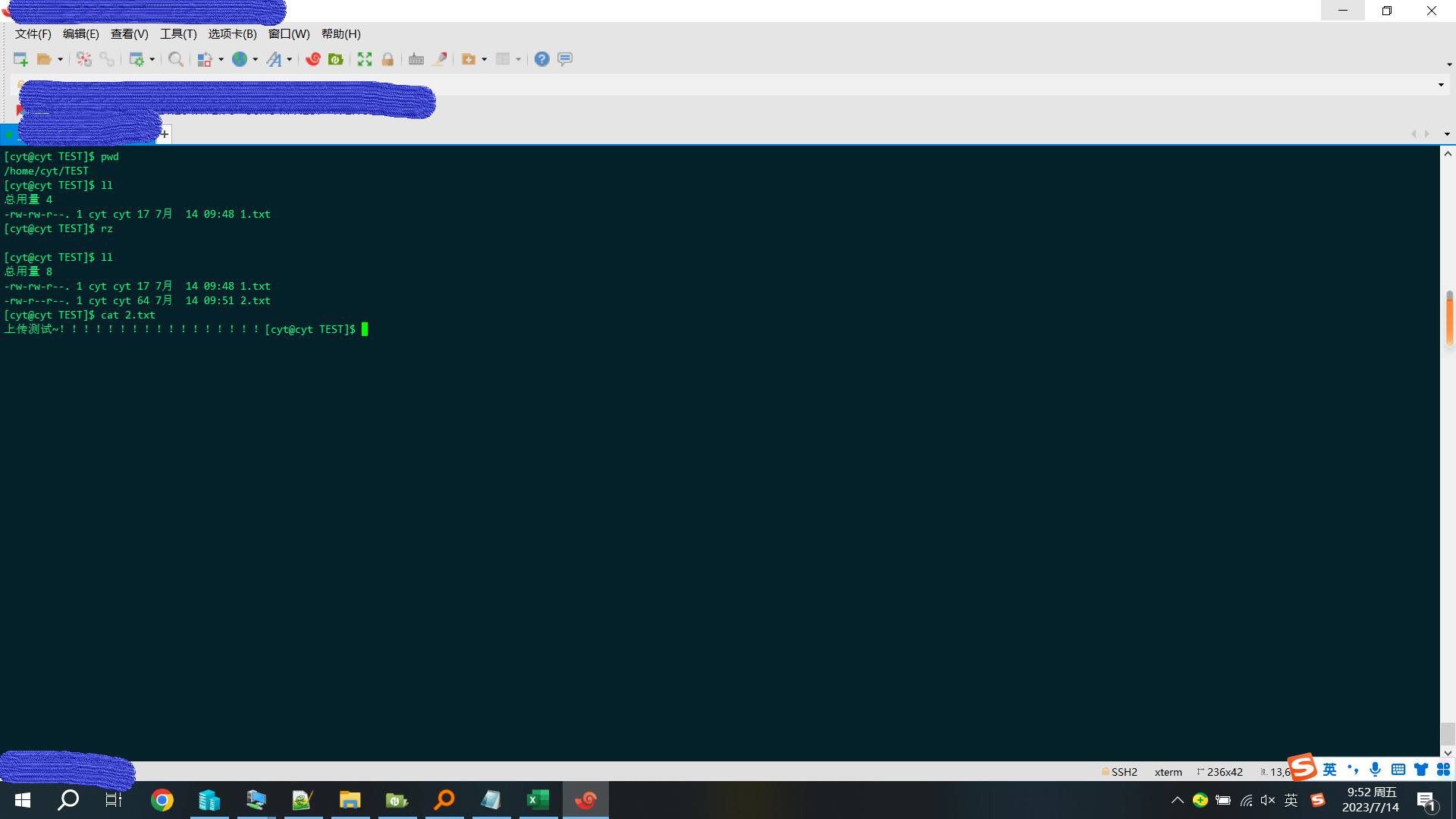Viewport: 1456px width, 819px height.
Task: Expand the color scheme dropdown arrow
Action: point(221,59)
